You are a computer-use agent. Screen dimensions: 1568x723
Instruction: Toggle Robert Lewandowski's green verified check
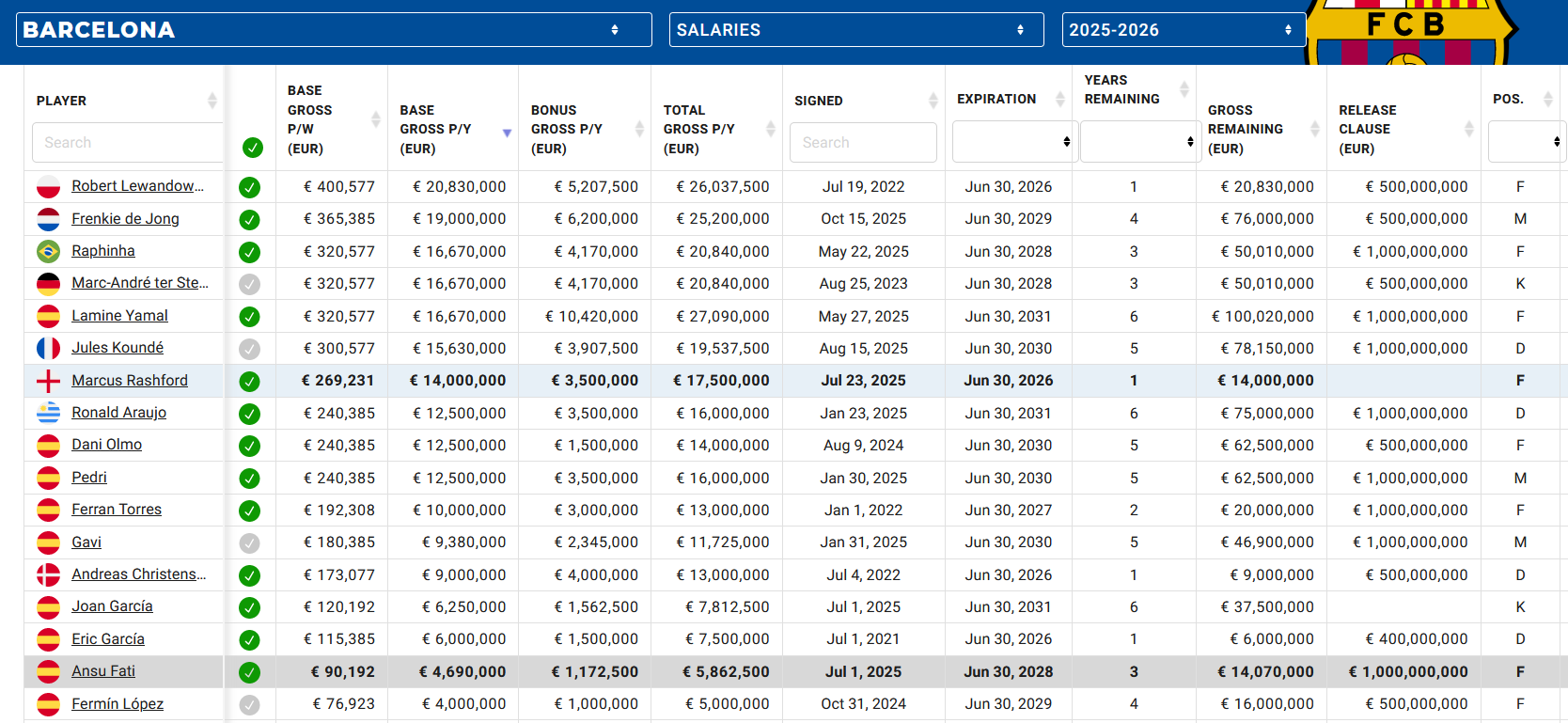pos(249,187)
